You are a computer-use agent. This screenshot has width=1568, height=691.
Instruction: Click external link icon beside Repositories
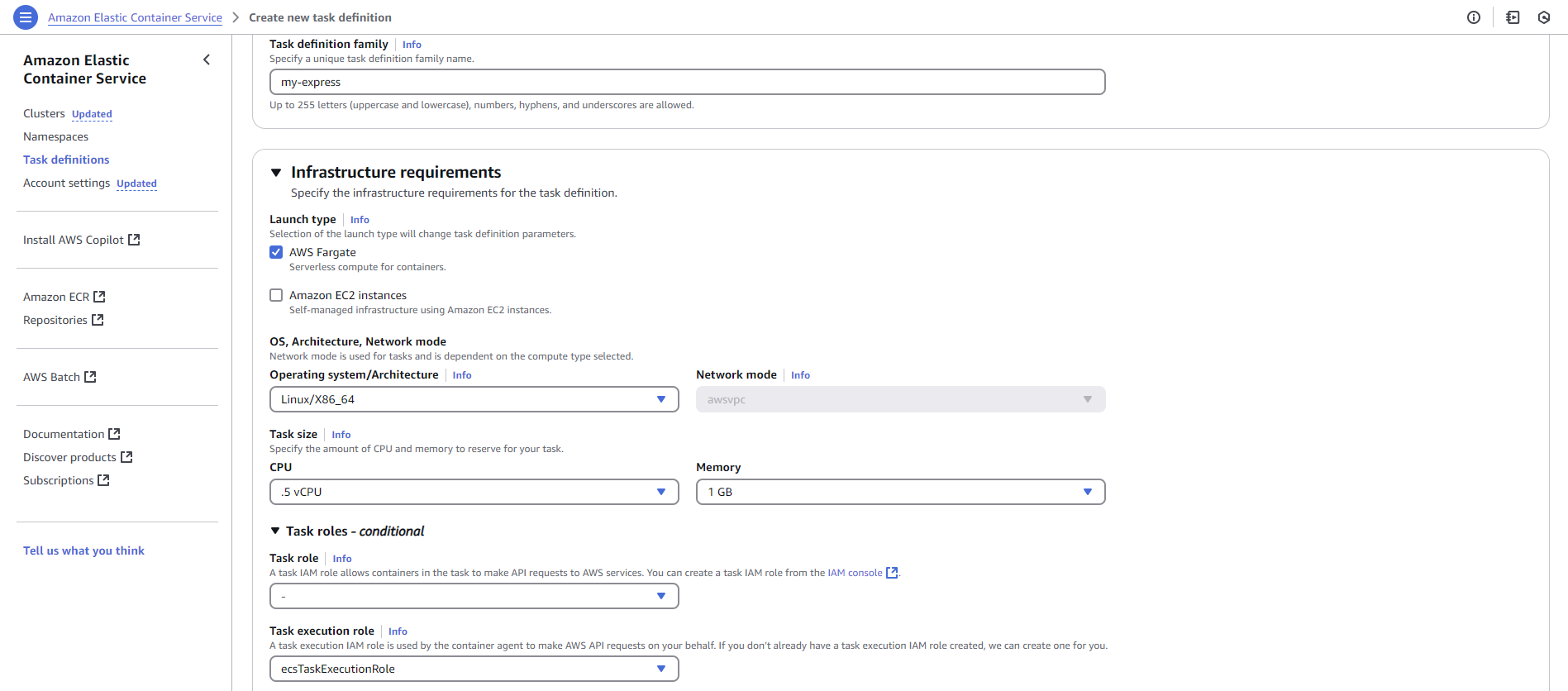tap(98, 320)
